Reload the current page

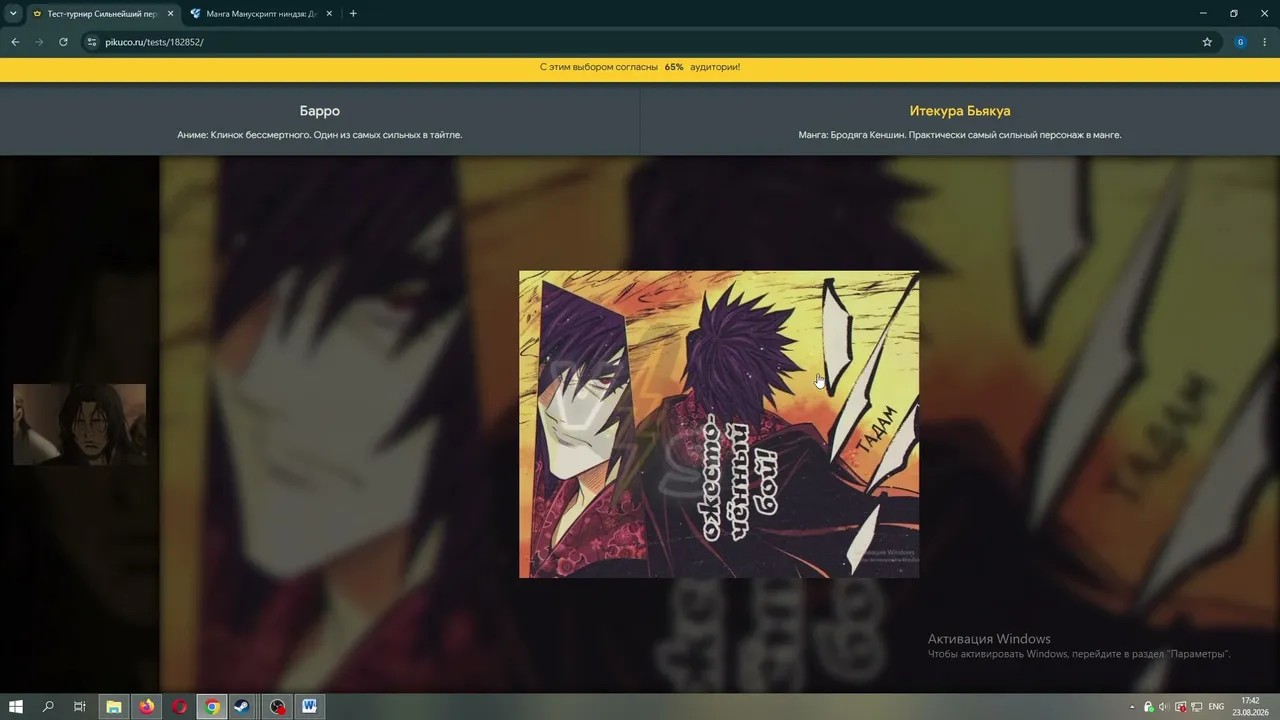pyautogui.click(x=63, y=42)
